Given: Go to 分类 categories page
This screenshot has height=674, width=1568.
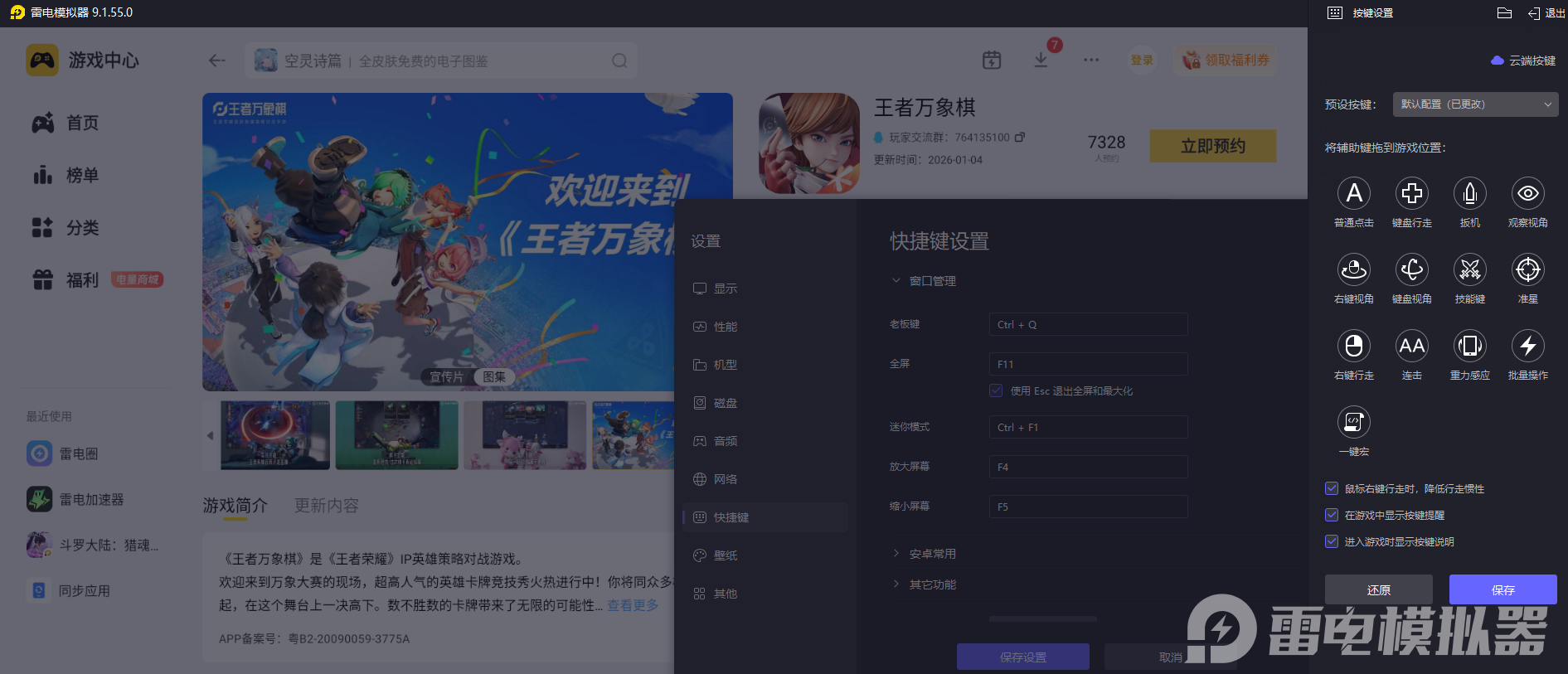Looking at the screenshot, I should (65, 227).
